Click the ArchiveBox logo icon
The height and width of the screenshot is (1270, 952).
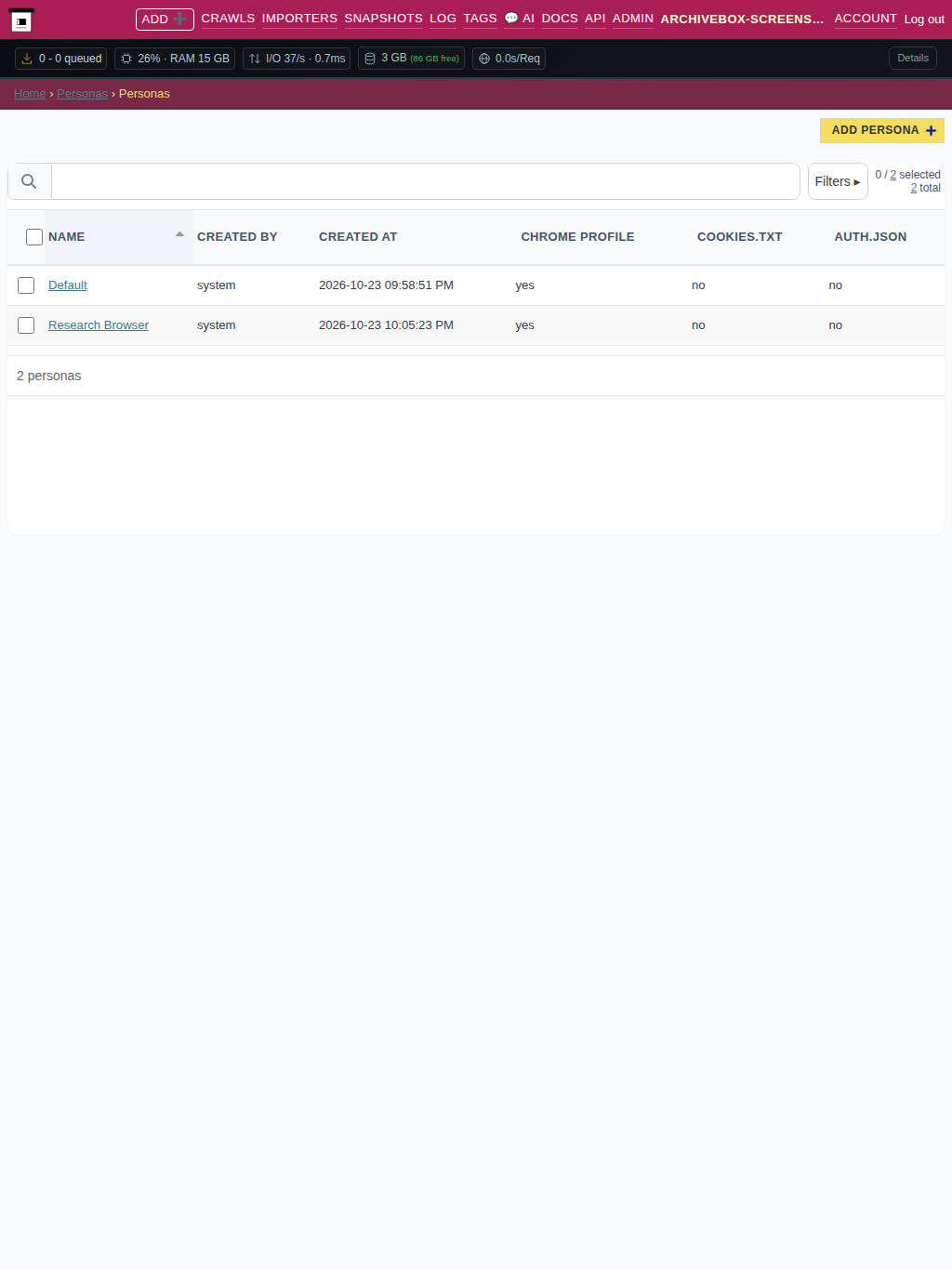(21, 20)
